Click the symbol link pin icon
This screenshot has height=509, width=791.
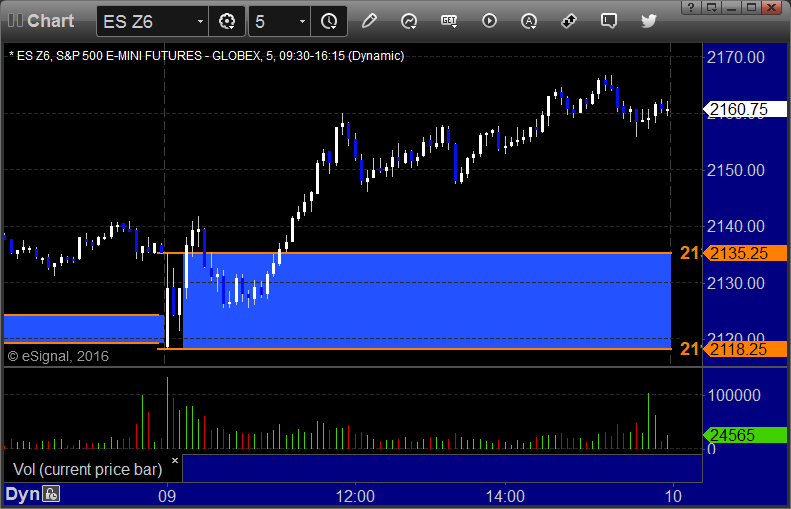coord(569,21)
